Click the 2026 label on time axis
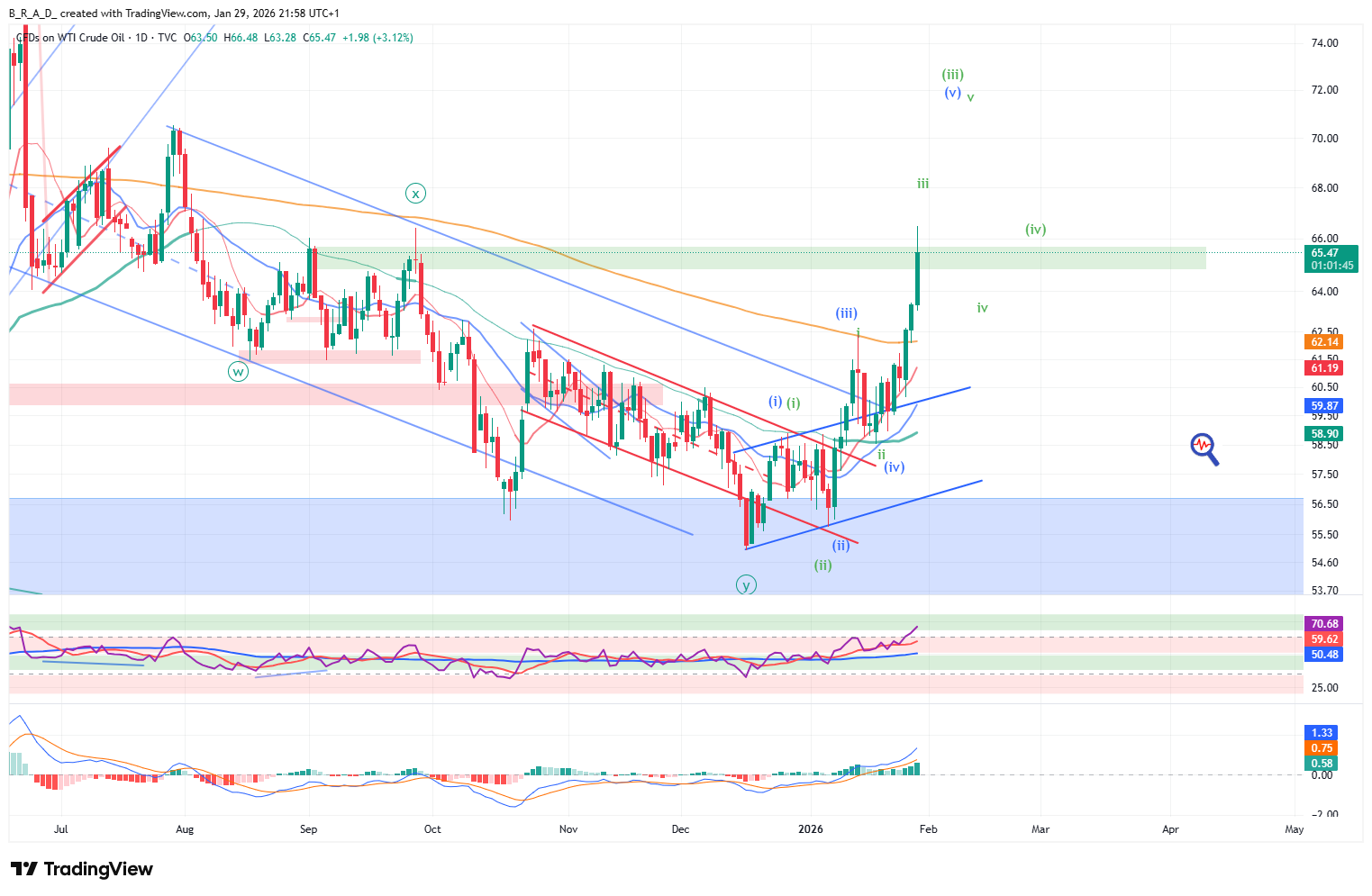Image resolution: width=1372 pixels, height=896 pixels. click(811, 829)
